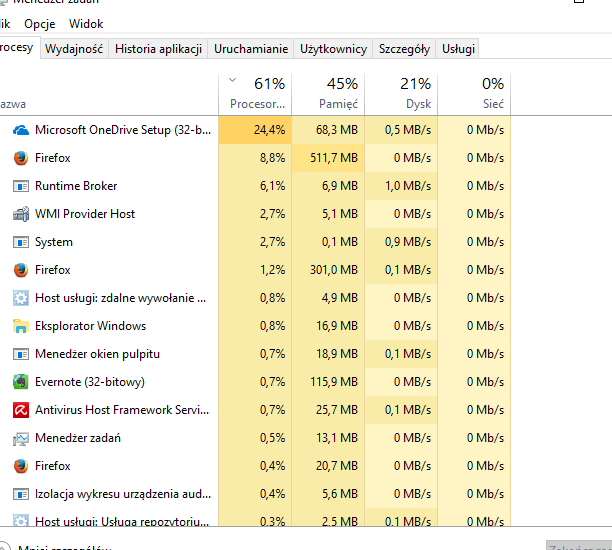The image size is (612, 550).
Task: Sort by the Procesor column header
Action: click(x=255, y=94)
